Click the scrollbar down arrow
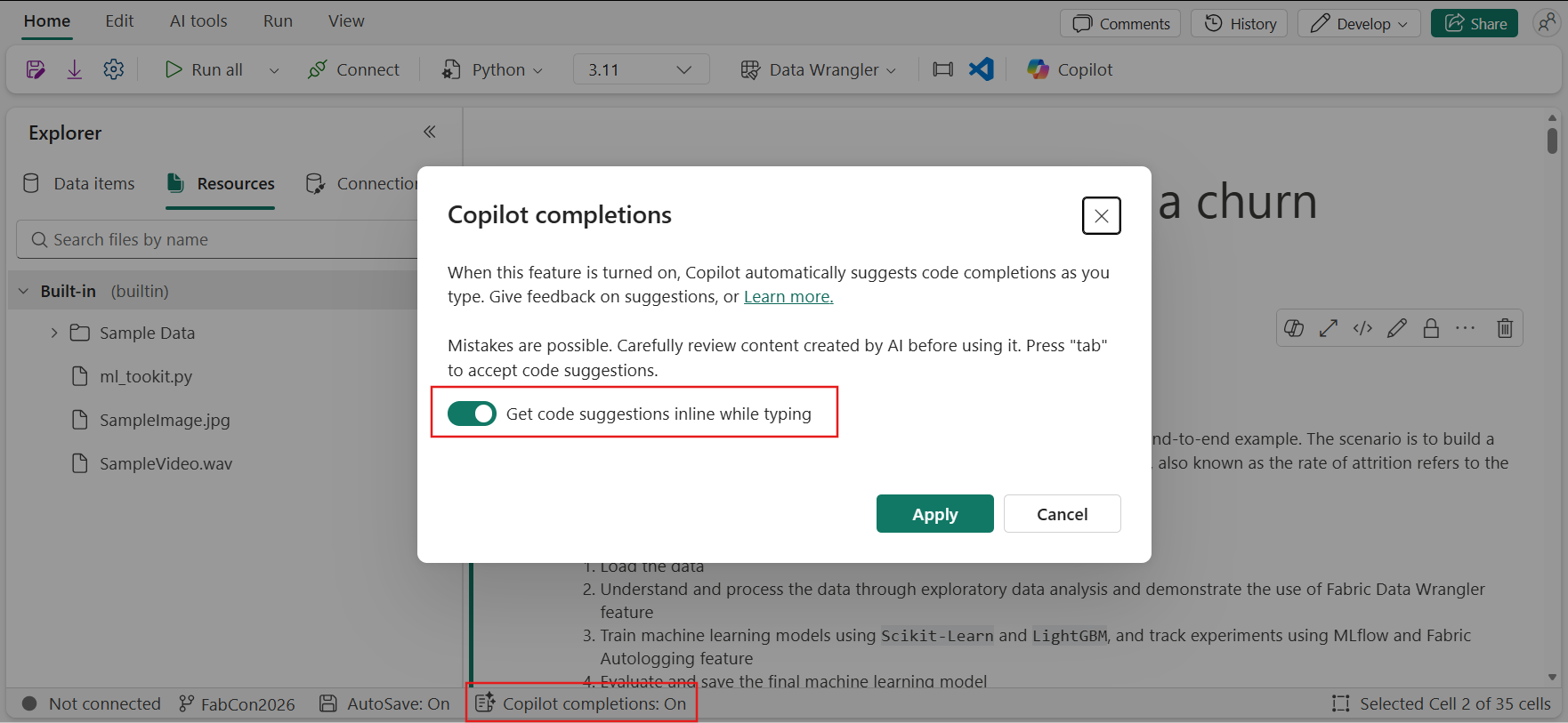This screenshot has height=723, width=1568. pyautogui.click(x=1552, y=677)
